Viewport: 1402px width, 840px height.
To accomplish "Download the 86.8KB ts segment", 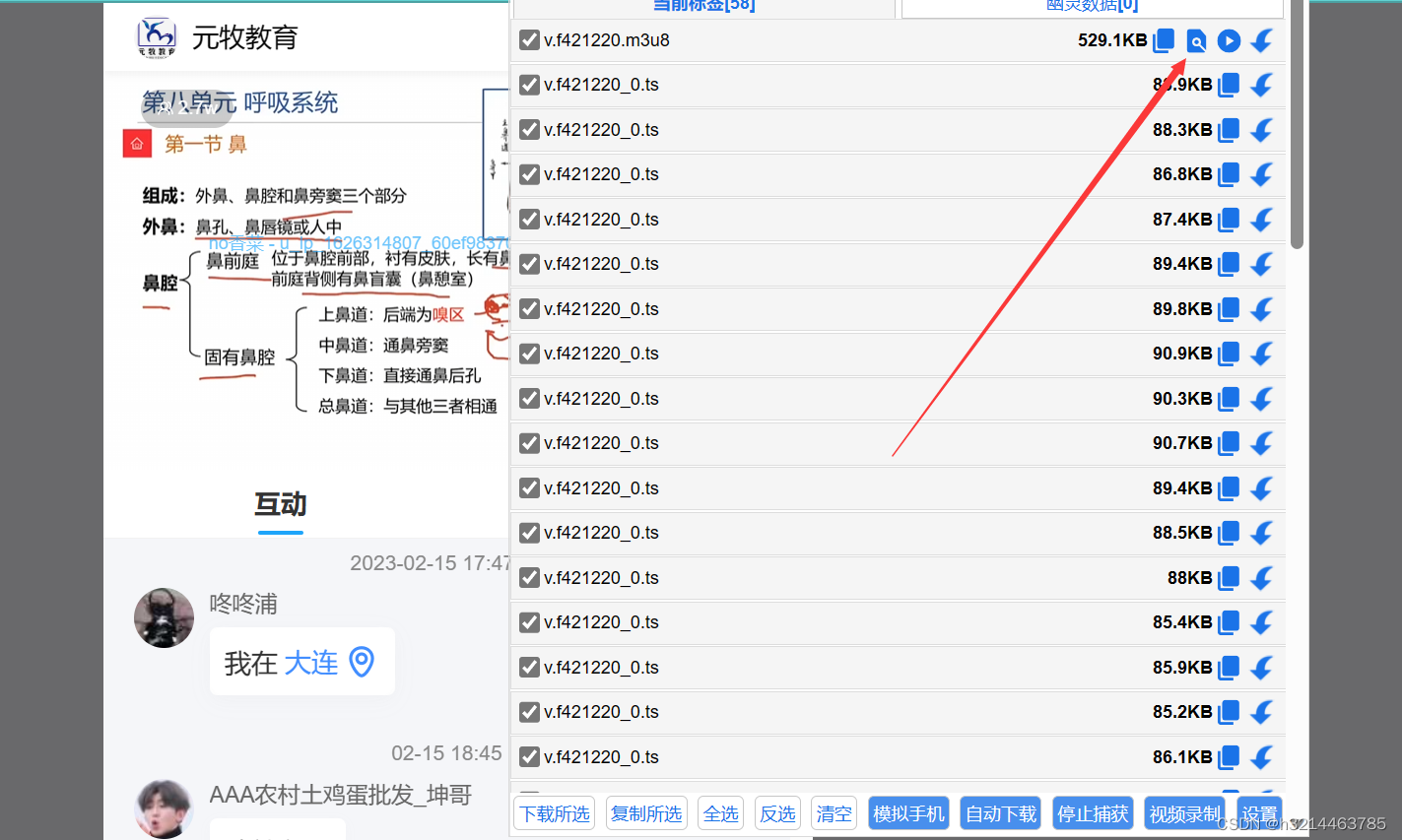I will 1262,174.
